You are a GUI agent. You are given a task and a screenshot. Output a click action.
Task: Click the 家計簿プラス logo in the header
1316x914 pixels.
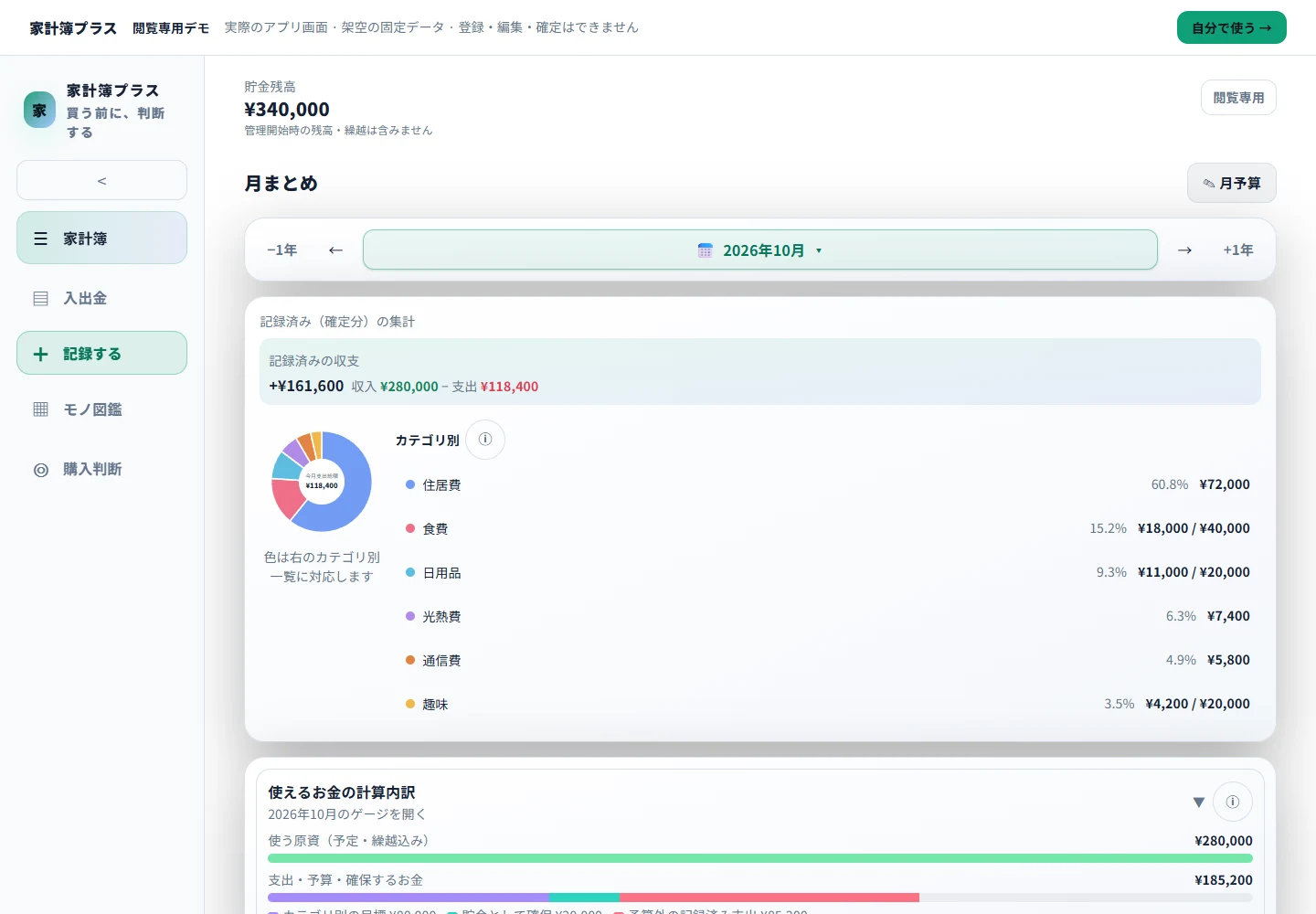click(73, 28)
